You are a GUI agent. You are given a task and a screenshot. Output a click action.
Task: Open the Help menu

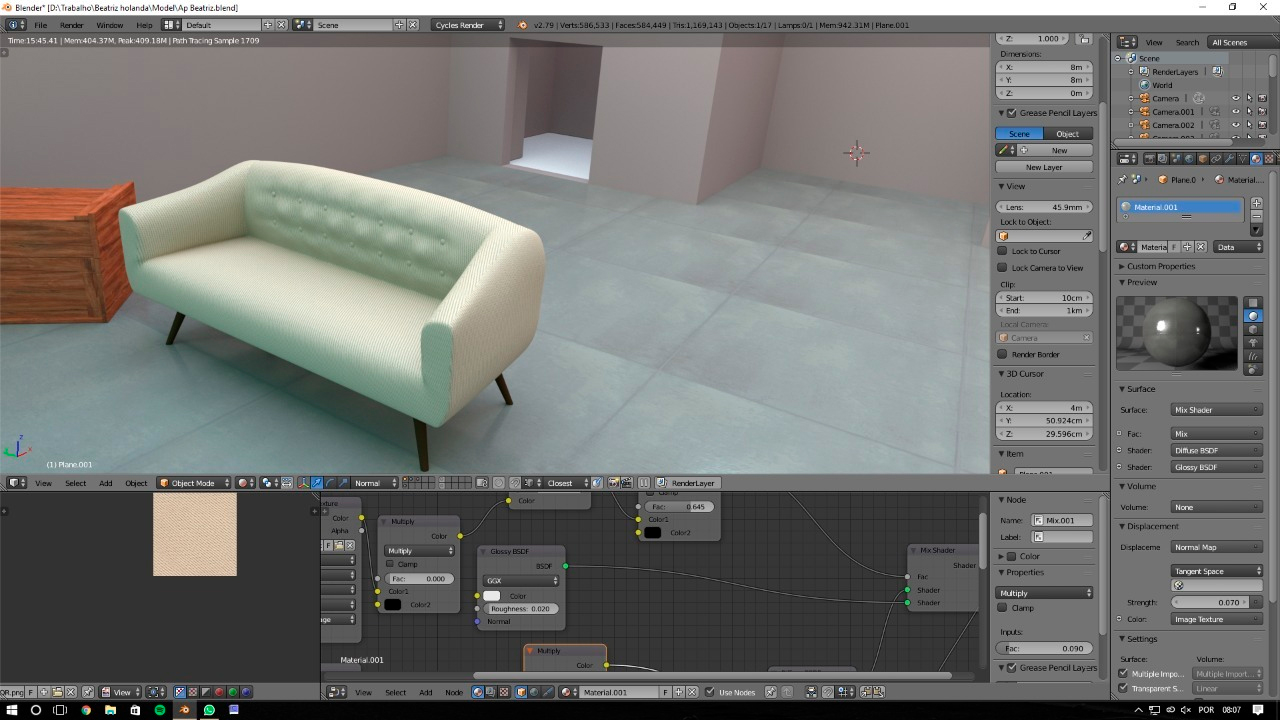pos(145,24)
